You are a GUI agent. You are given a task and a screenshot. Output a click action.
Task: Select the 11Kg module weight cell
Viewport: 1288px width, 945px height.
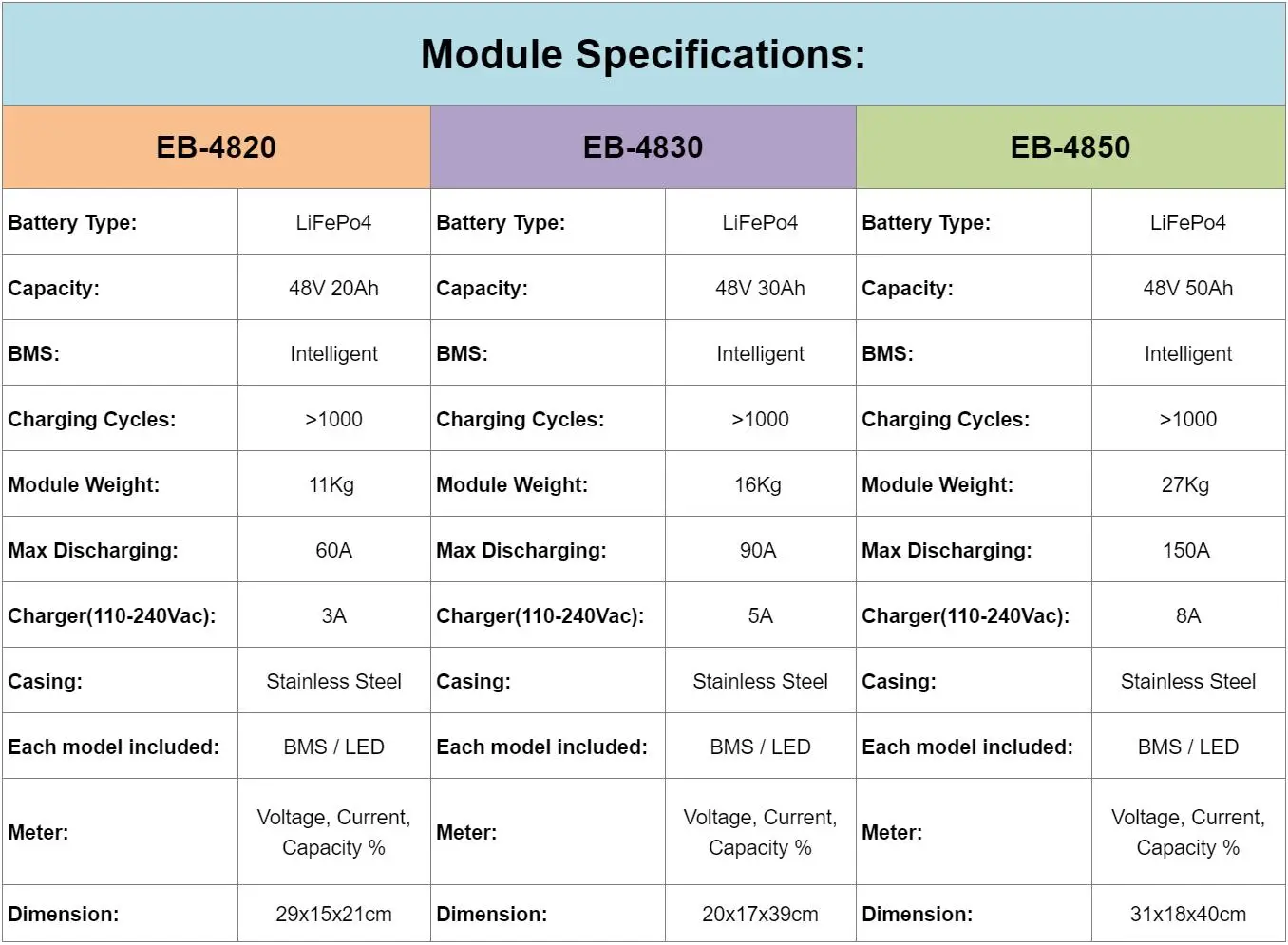click(x=331, y=484)
